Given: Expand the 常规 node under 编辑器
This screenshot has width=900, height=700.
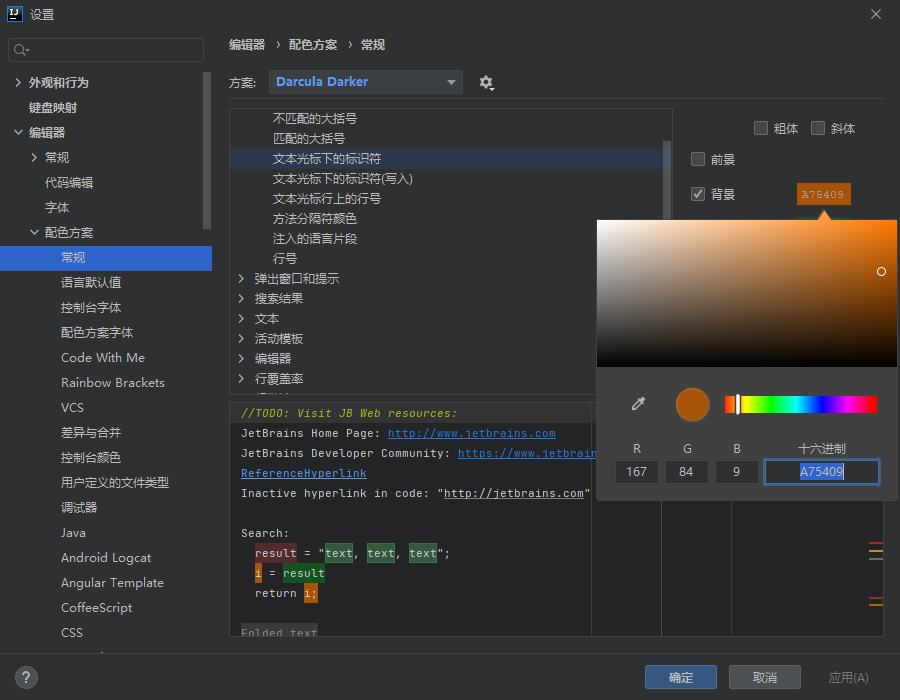Looking at the screenshot, I should tap(34, 157).
